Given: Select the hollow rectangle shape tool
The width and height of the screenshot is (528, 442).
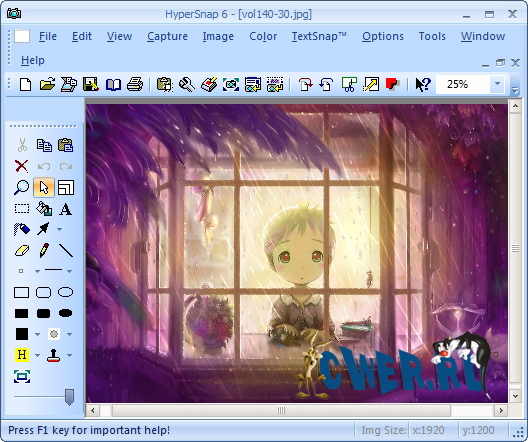Looking at the screenshot, I should pyautogui.click(x=22, y=293).
